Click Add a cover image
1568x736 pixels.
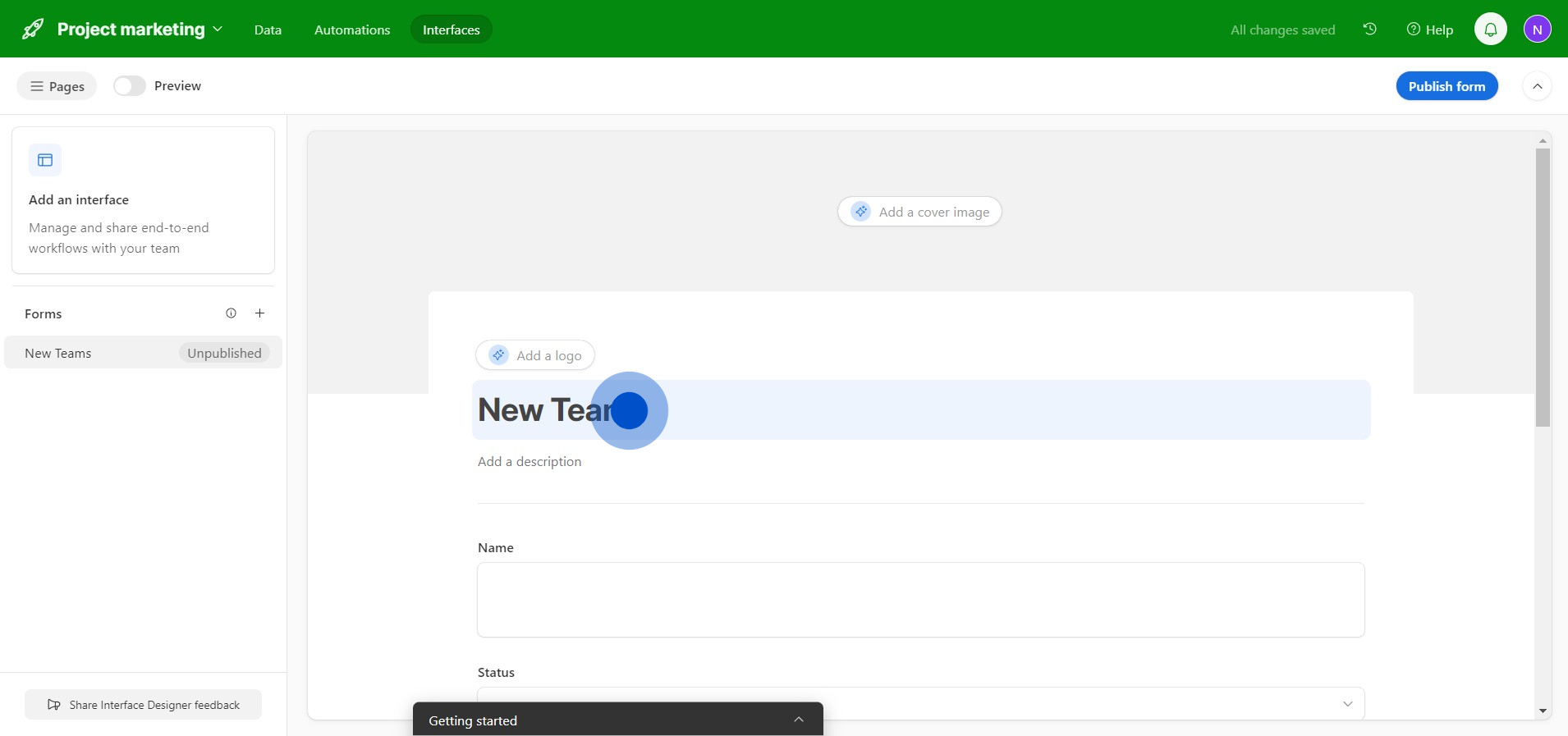(919, 212)
